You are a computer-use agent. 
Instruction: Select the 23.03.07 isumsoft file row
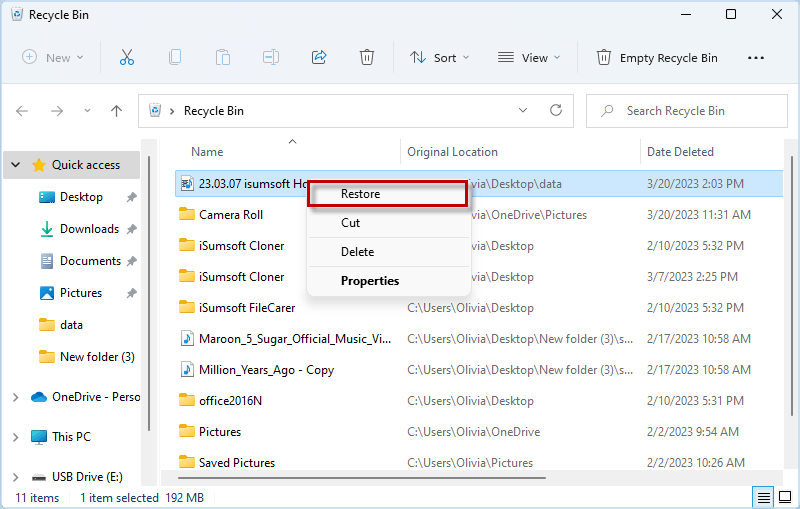click(x=479, y=184)
